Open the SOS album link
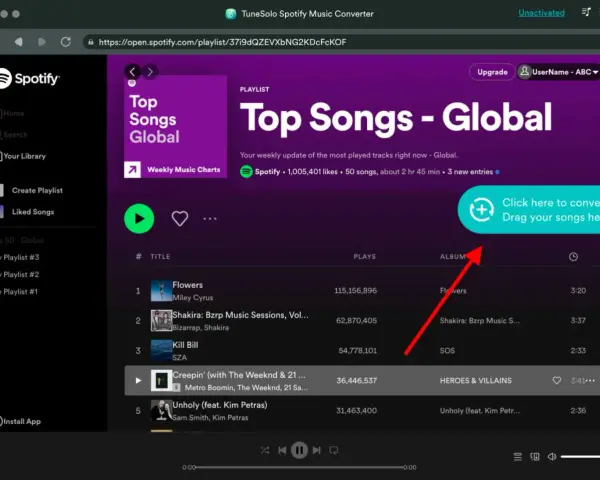This screenshot has width=600, height=480. click(x=447, y=350)
